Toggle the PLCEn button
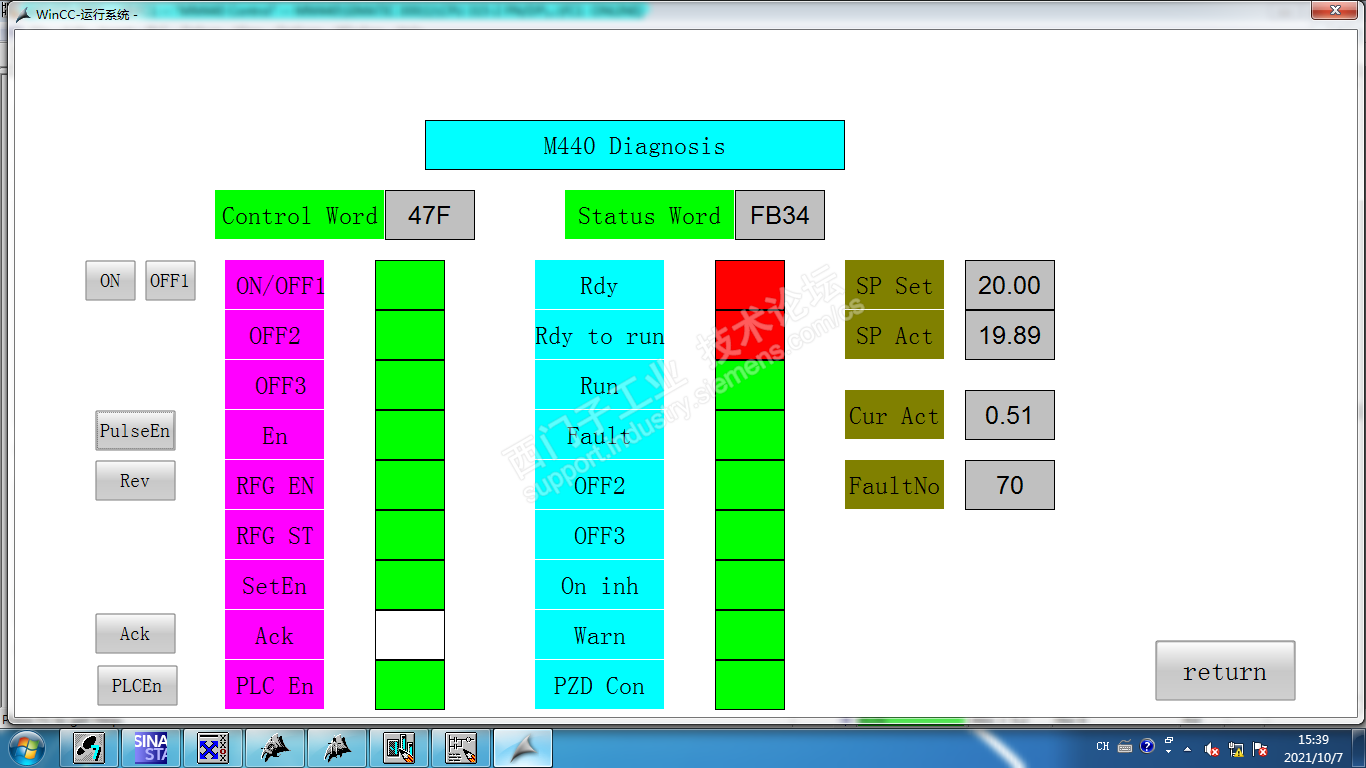 pos(137,686)
